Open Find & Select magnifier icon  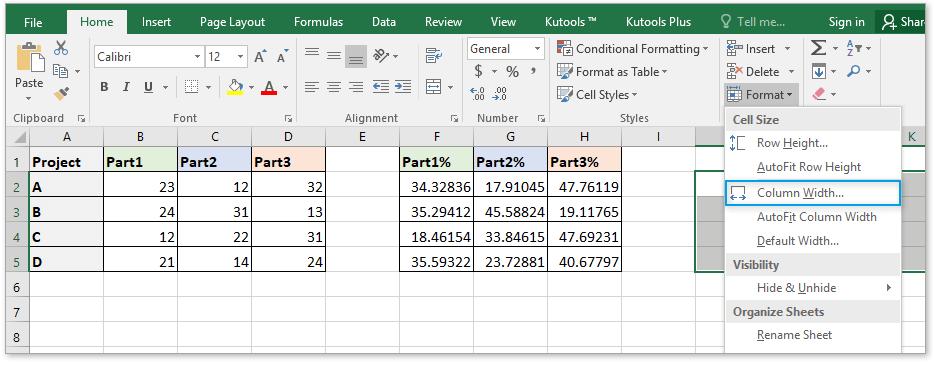tap(853, 71)
